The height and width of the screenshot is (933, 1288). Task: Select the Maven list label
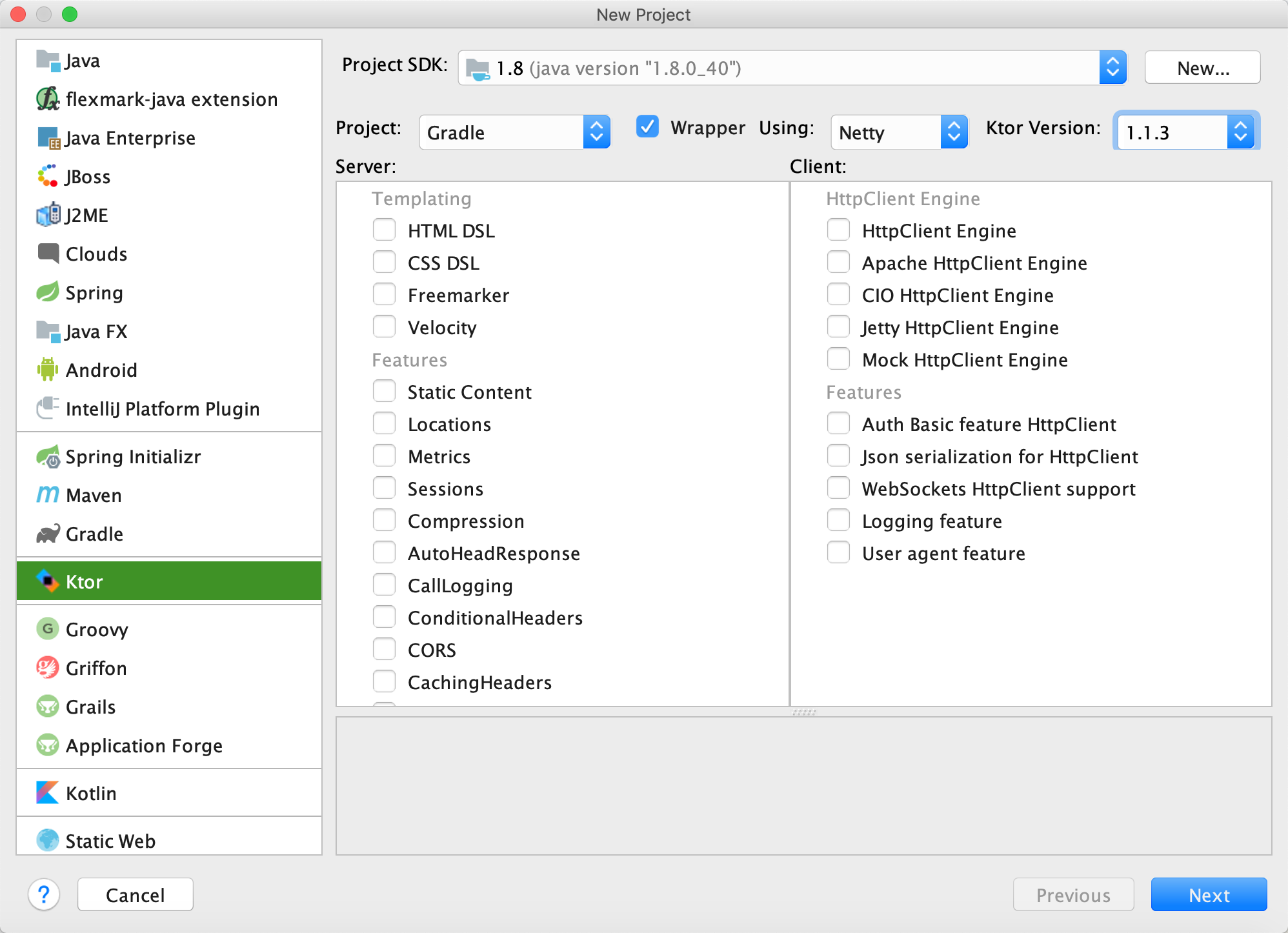pyautogui.click(x=94, y=496)
